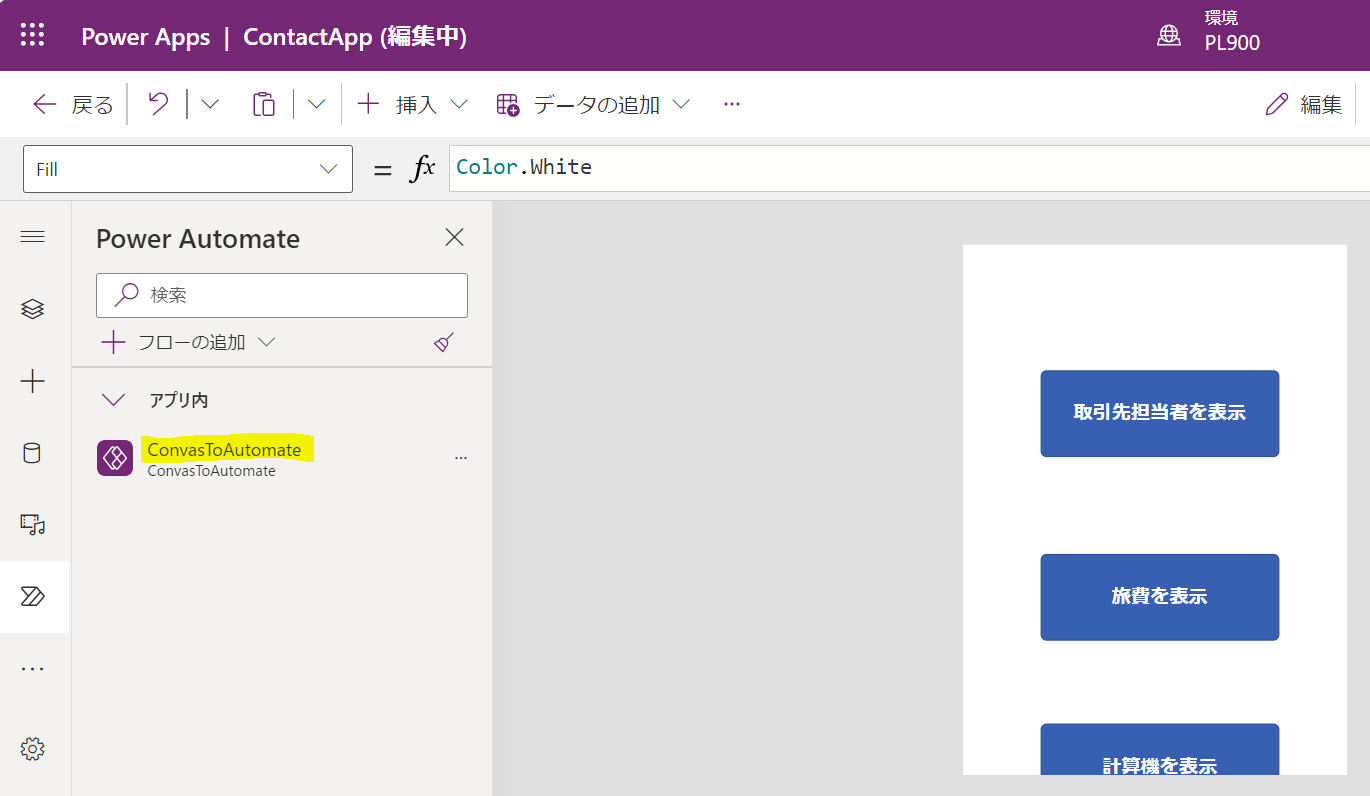Image resolution: width=1370 pixels, height=796 pixels.
Task: Open the media pane icon
Action: 33,524
